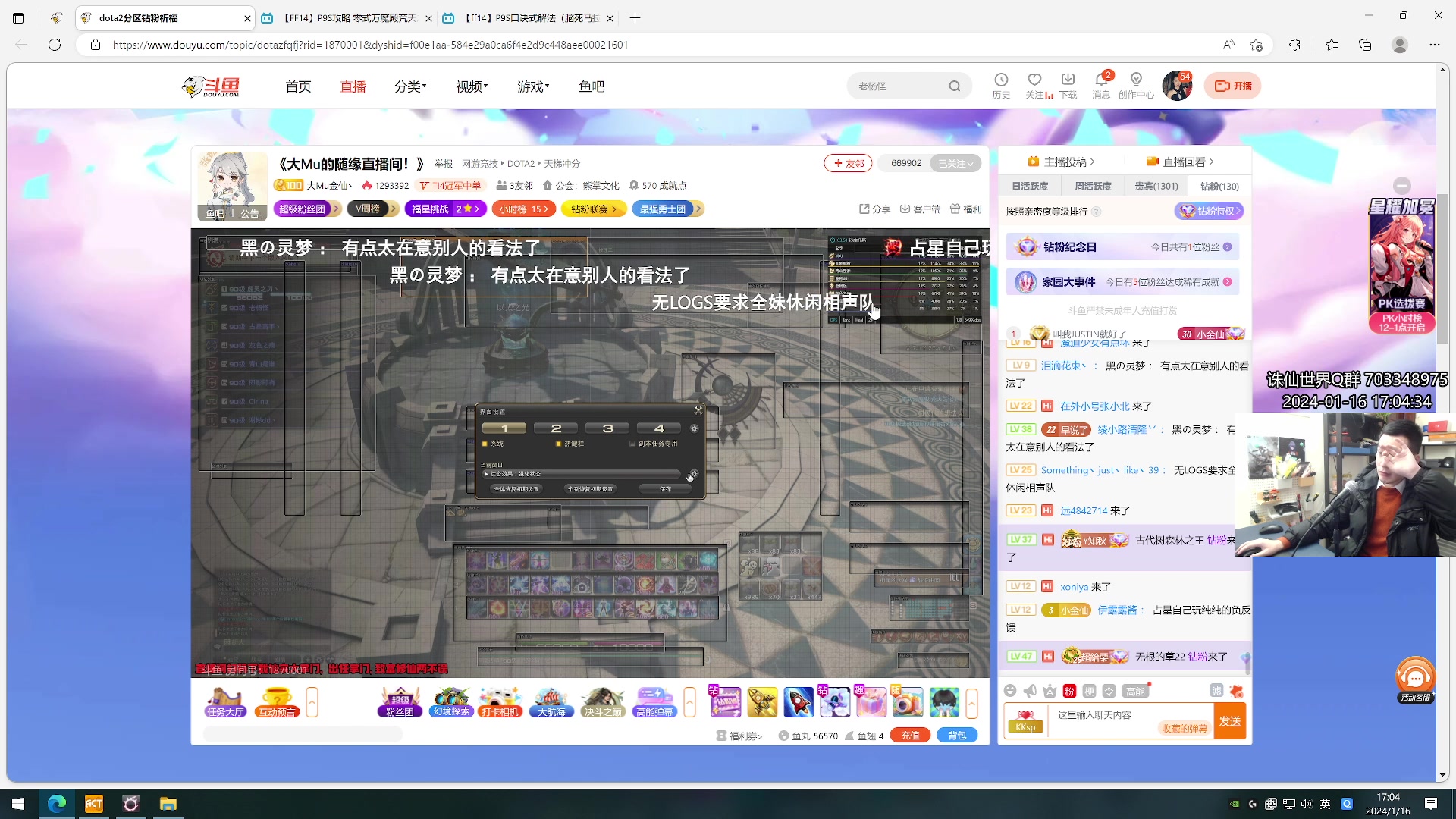
Task: Open the 下载 download icon in header
Action: [x=1068, y=86]
